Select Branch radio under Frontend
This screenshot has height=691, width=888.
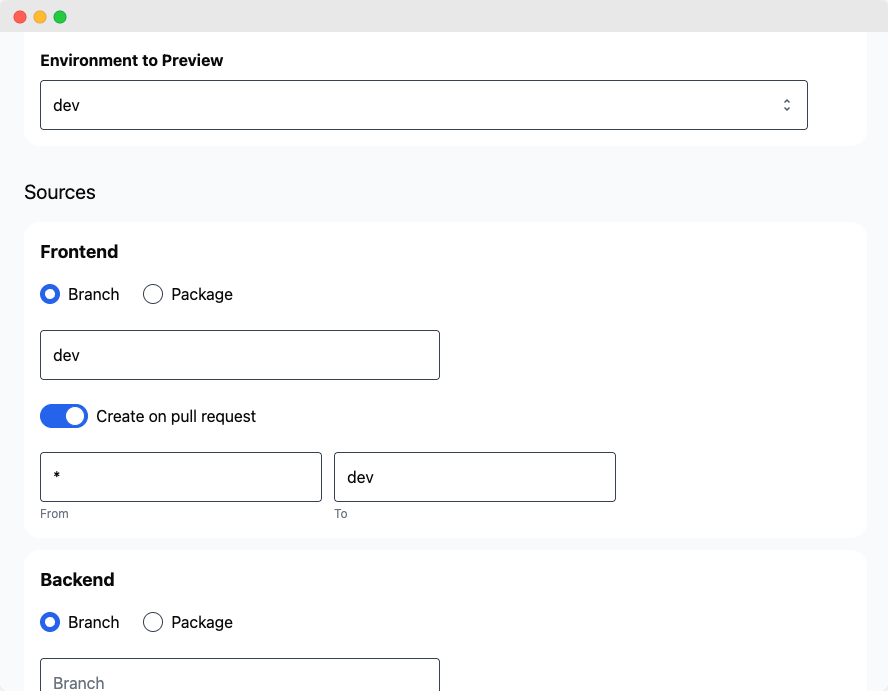[x=50, y=294]
